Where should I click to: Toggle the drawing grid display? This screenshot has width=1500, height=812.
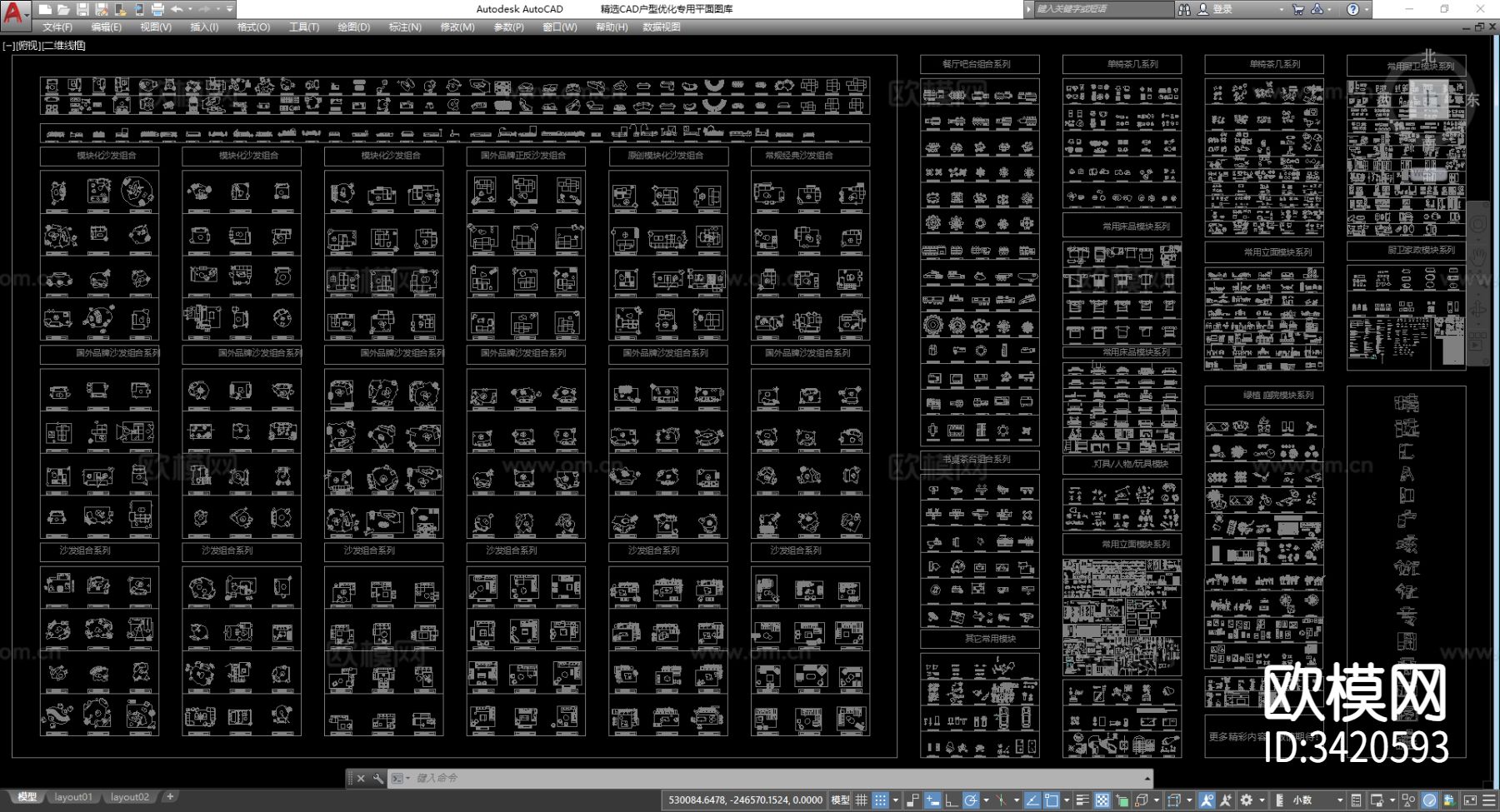[861, 800]
